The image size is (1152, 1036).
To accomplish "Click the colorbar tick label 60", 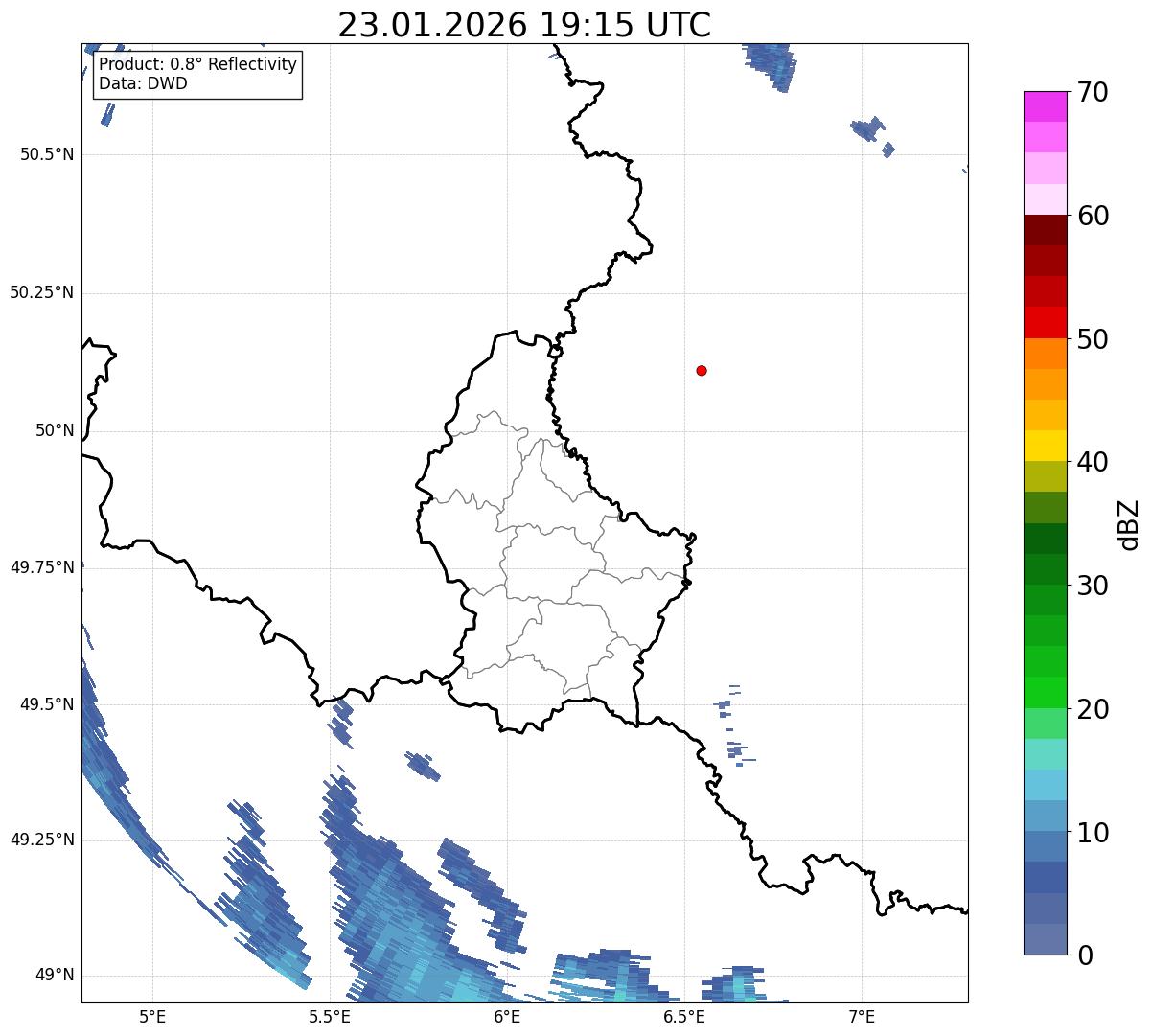I will click(1093, 216).
